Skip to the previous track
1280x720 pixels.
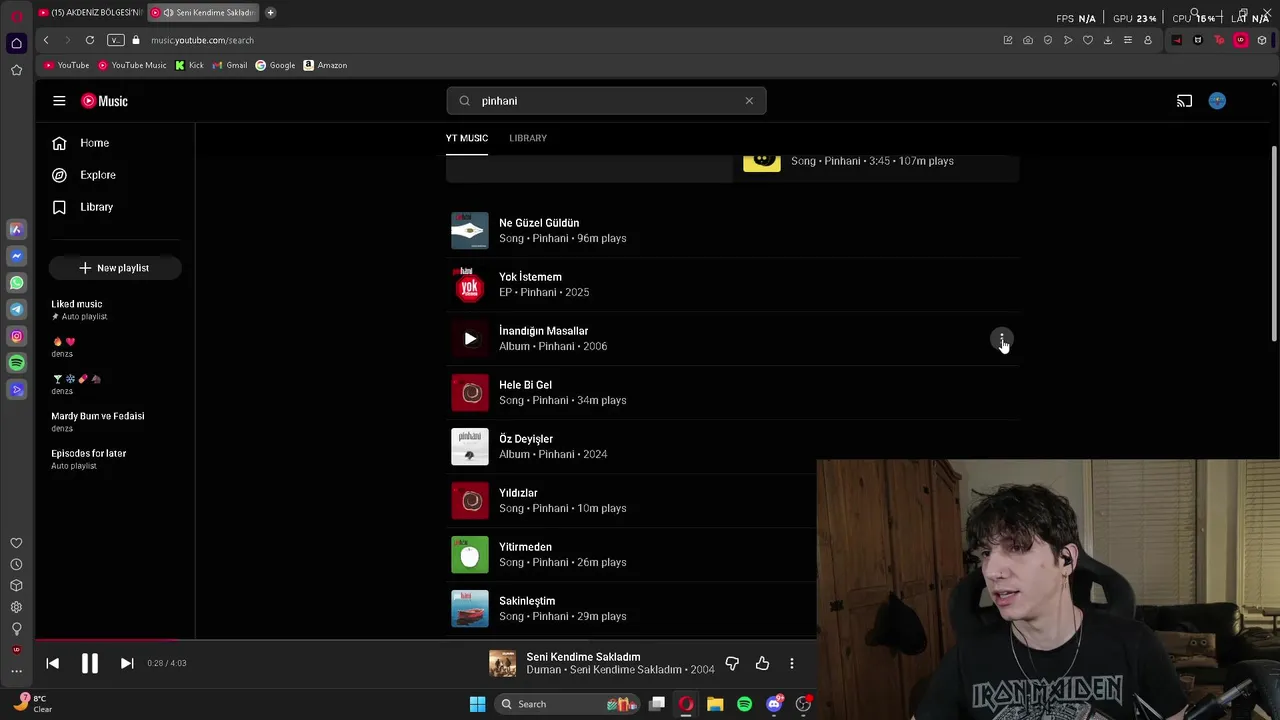pyautogui.click(x=52, y=663)
